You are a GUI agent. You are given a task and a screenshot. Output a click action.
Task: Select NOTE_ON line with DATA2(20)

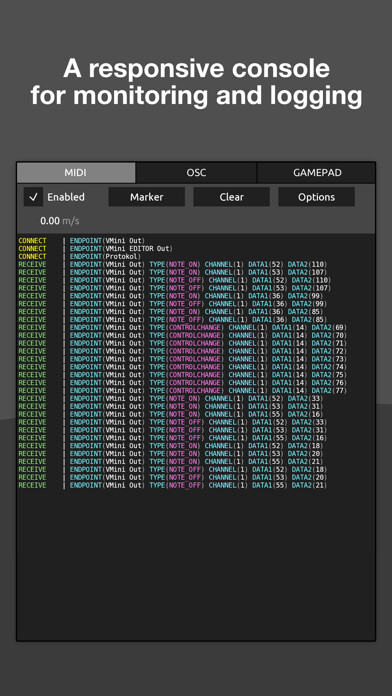[x=171, y=454]
